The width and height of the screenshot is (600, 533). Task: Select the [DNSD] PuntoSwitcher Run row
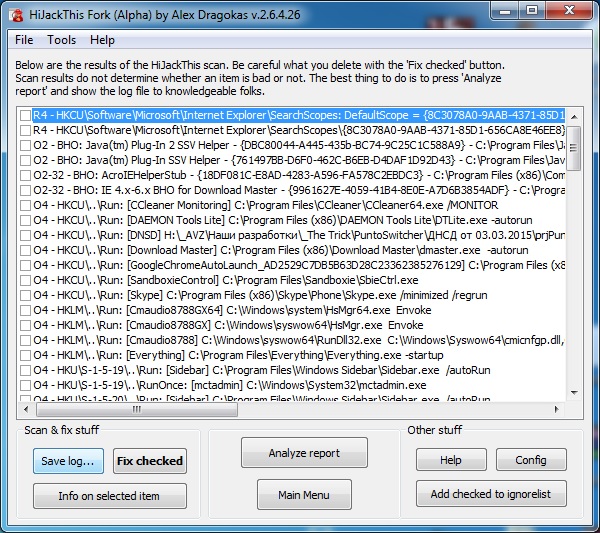click(299, 235)
